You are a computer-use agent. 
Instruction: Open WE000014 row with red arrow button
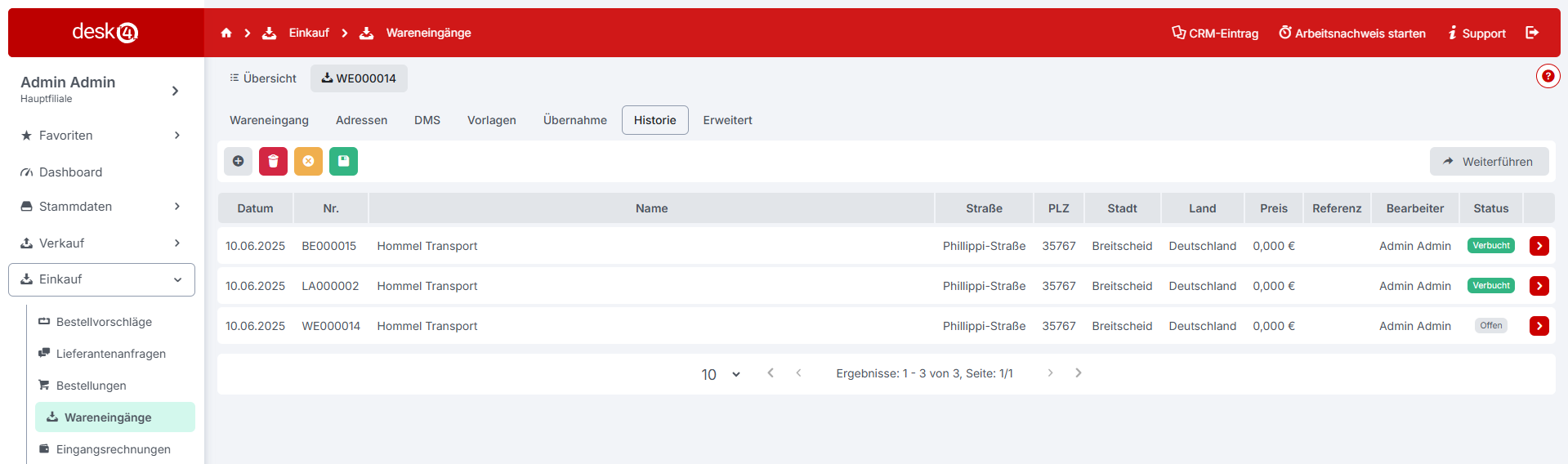pos(1539,326)
